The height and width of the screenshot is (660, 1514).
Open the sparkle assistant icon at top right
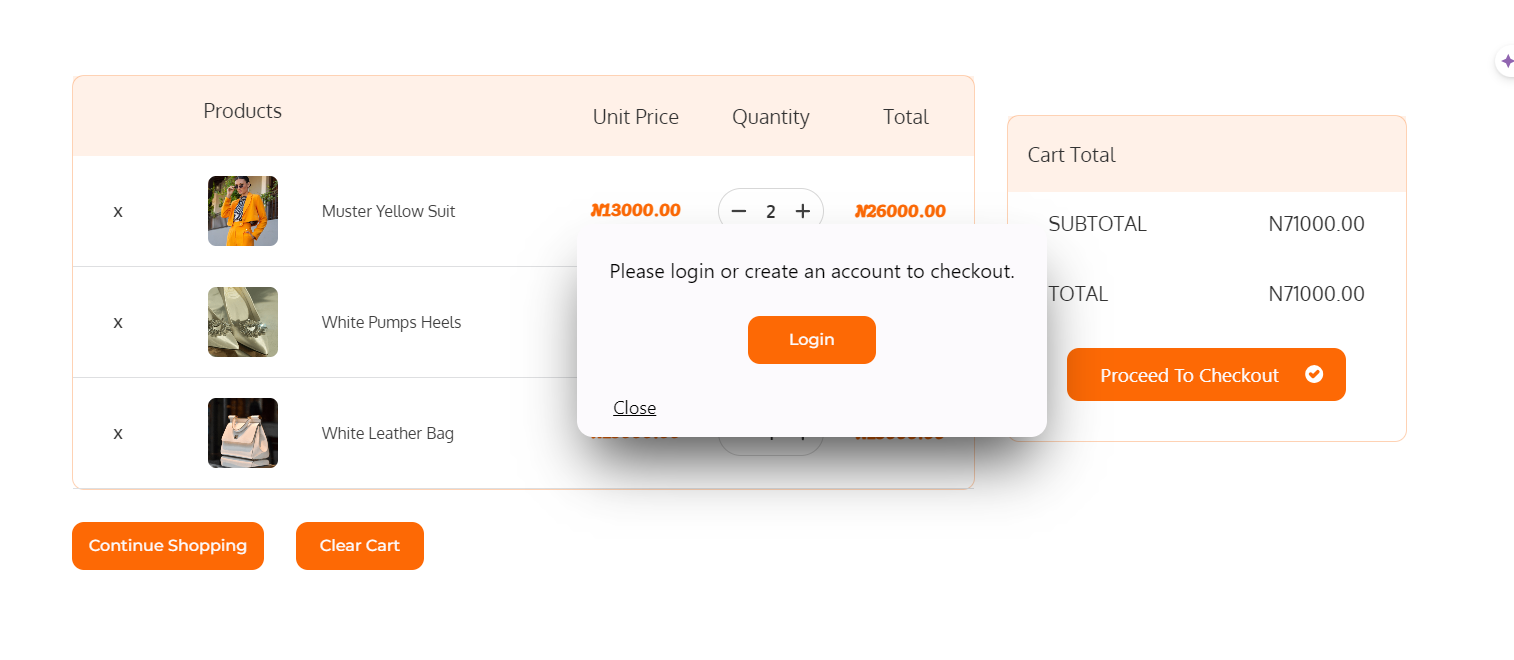pyautogui.click(x=1506, y=61)
